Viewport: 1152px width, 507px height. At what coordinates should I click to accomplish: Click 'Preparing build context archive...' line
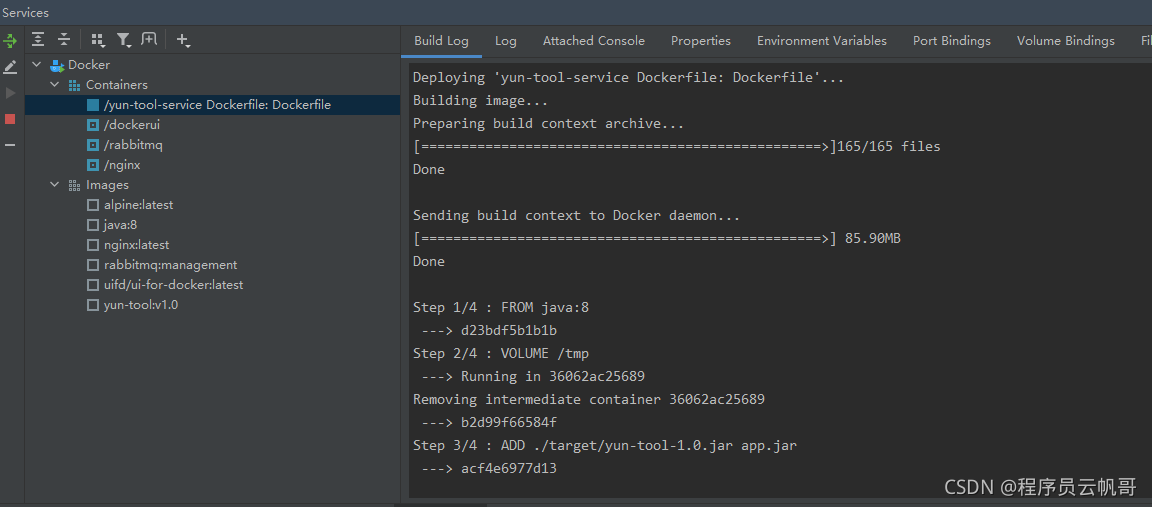click(x=549, y=123)
